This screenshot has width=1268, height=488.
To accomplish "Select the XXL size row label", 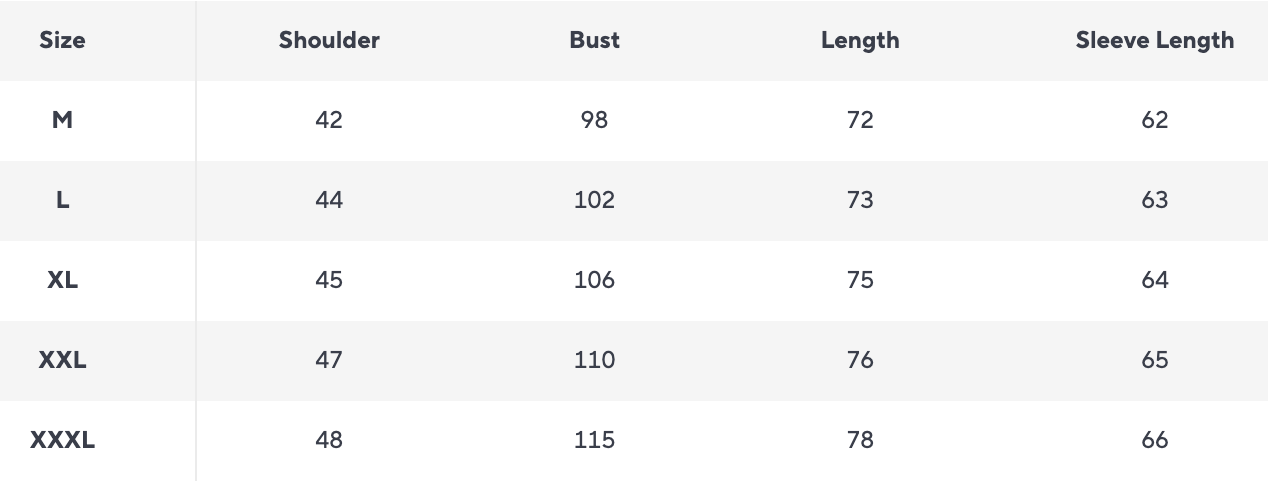I will point(62,360).
